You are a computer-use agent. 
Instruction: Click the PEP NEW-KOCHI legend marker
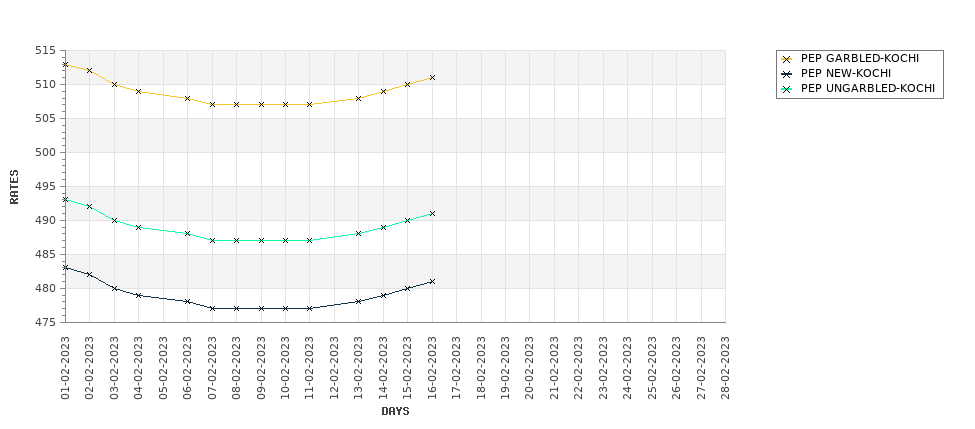[x=787, y=74]
